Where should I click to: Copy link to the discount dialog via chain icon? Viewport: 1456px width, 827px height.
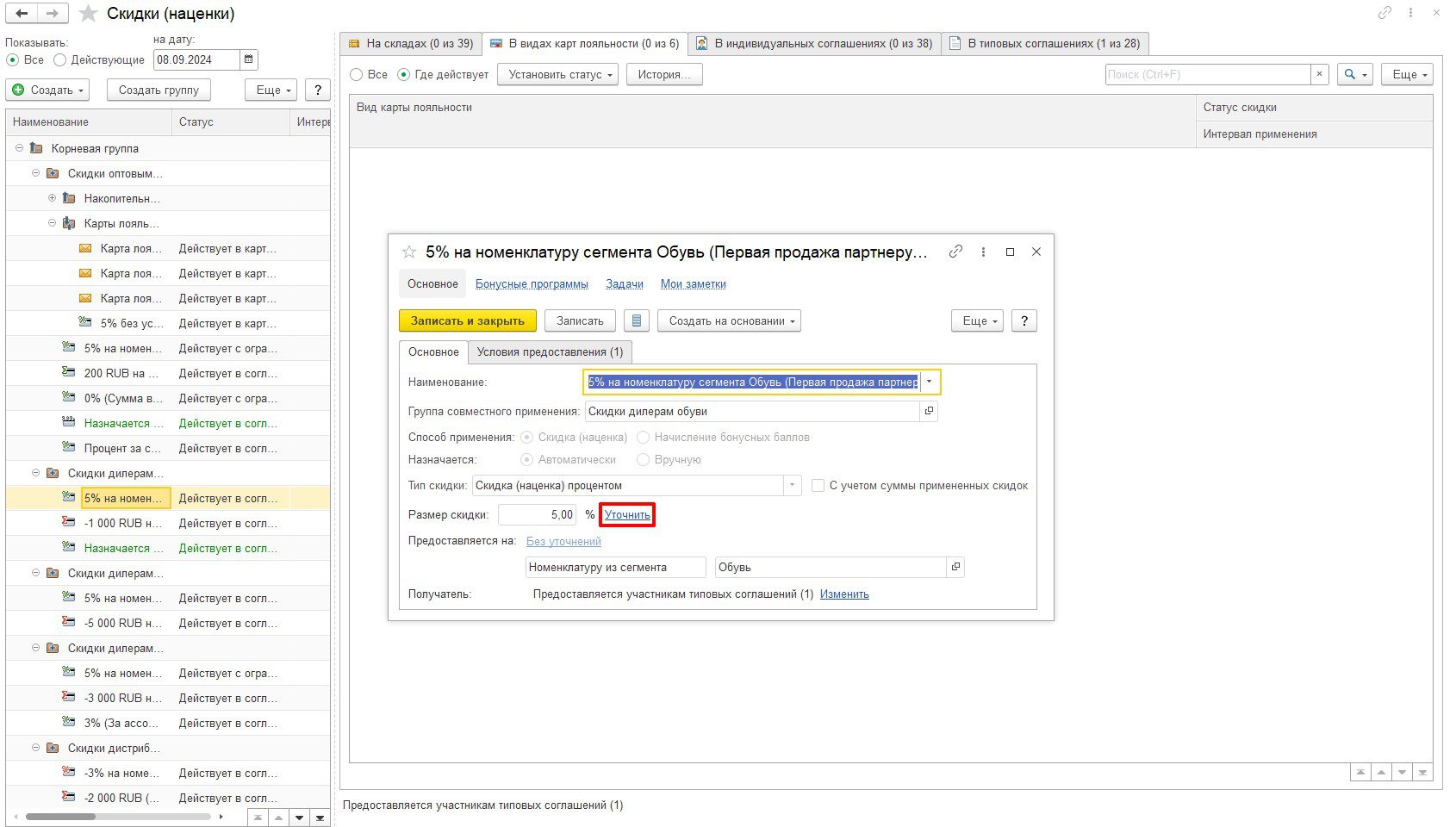tap(955, 252)
